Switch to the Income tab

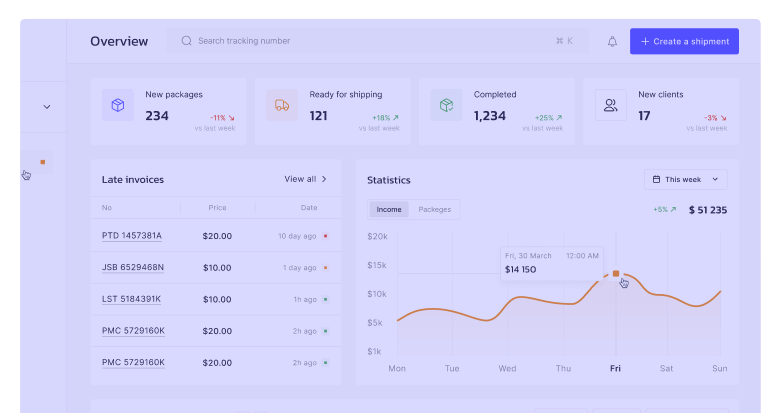pos(389,210)
